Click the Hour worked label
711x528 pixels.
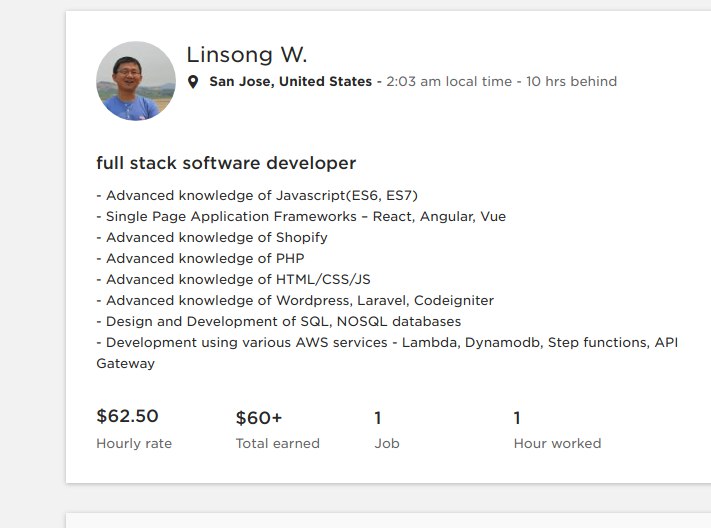click(x=557, y=443)
